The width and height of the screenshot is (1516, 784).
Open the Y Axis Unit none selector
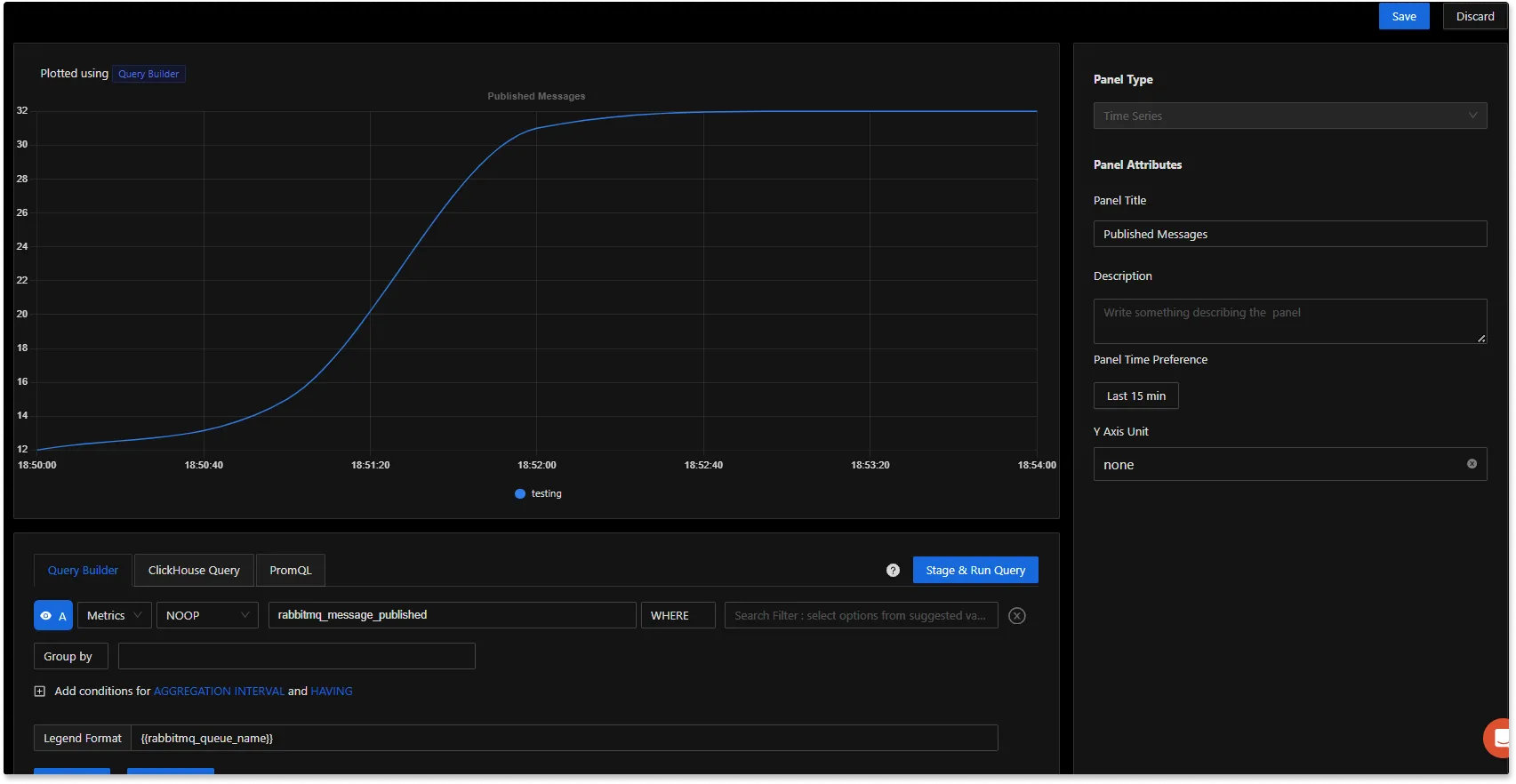1289,464
